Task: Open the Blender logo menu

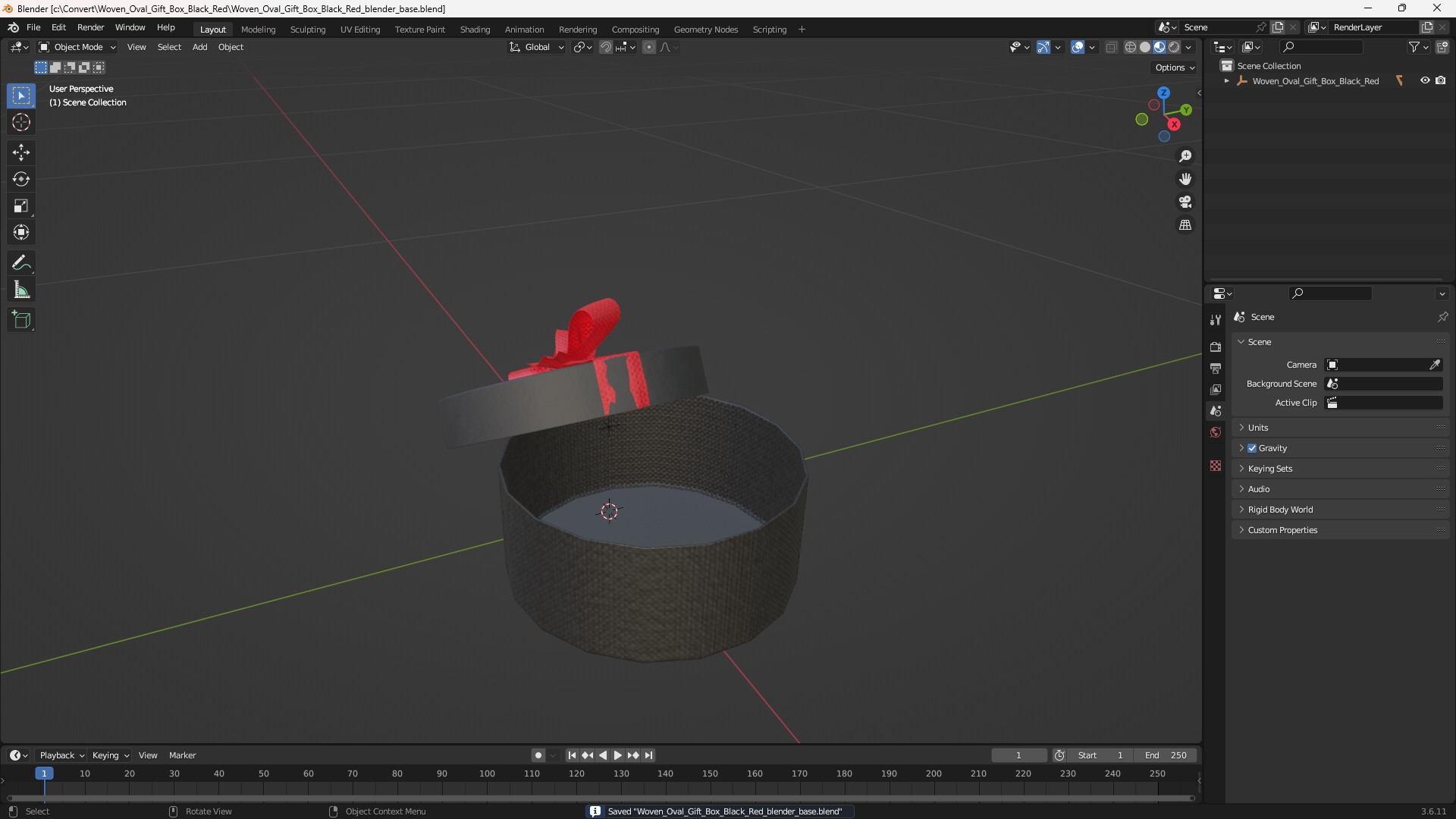Action: coord(13,27)
